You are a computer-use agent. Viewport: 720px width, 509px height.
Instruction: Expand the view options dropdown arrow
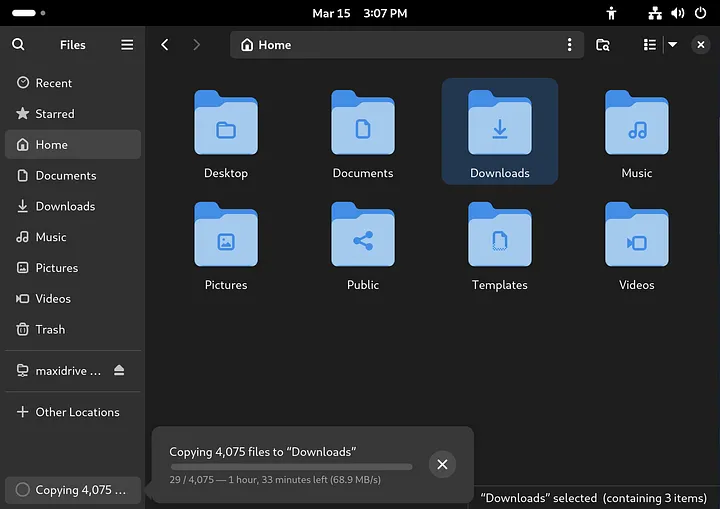[x=672, y=45]
